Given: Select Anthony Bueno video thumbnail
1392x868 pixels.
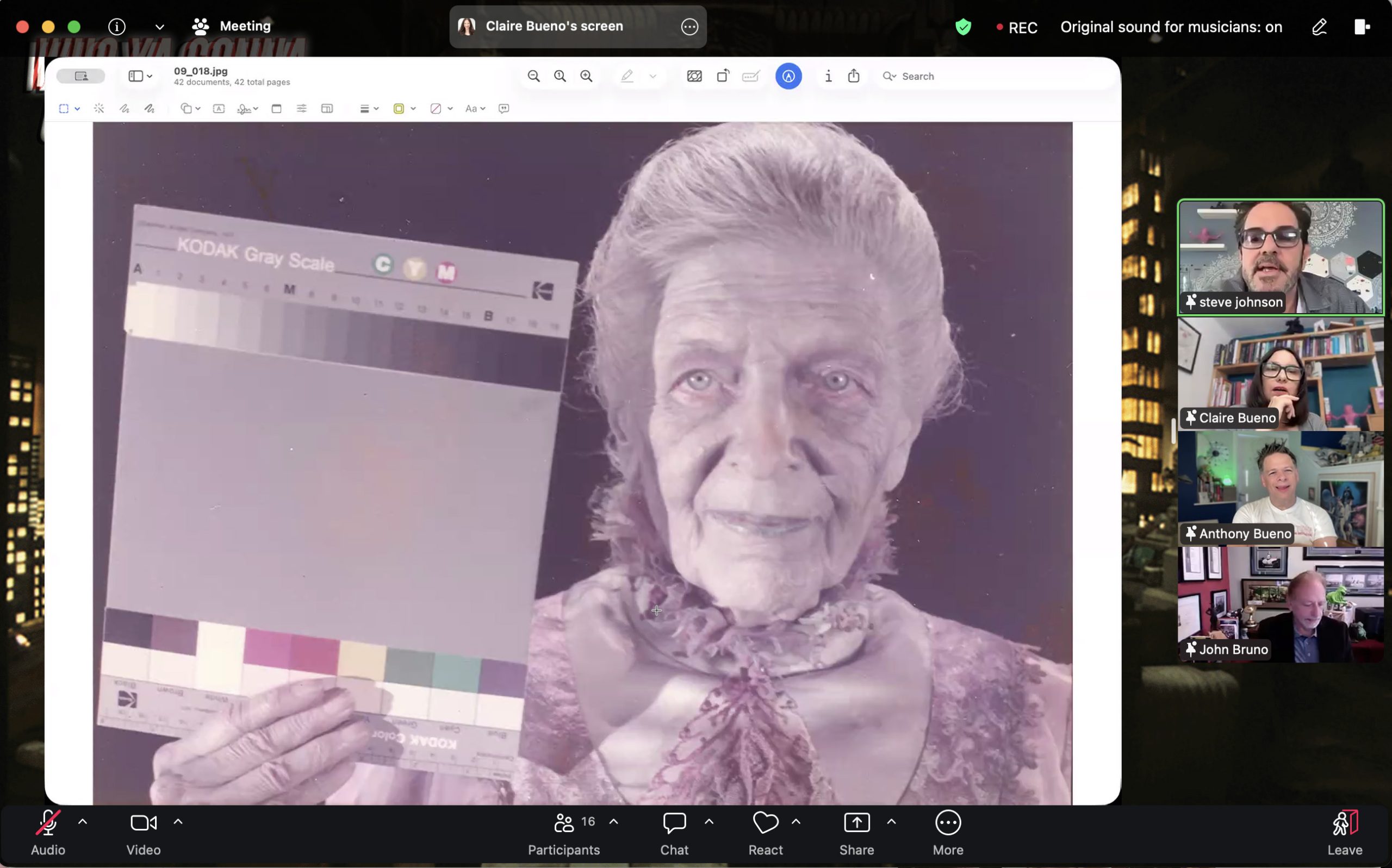Looking at the screenshot, I should 1281,490.
